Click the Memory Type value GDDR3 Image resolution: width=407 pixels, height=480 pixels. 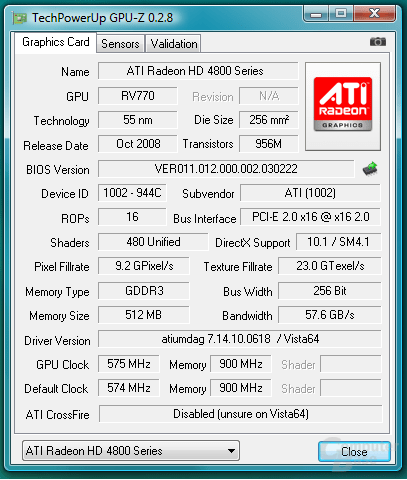pyautogui.click(x=144, y=291)
